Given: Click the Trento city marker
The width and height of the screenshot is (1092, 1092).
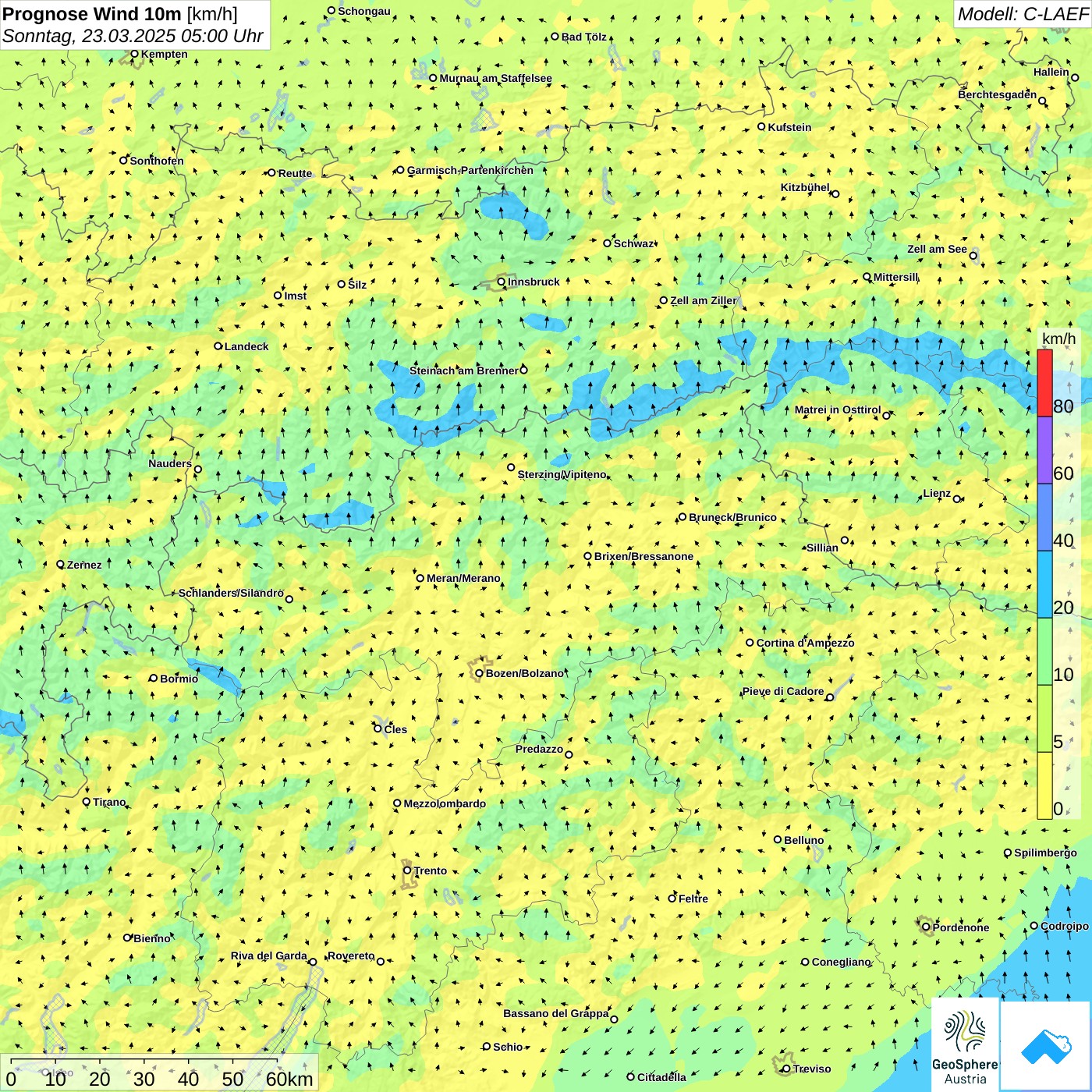Looking at the screenshot, I should 407,870.
